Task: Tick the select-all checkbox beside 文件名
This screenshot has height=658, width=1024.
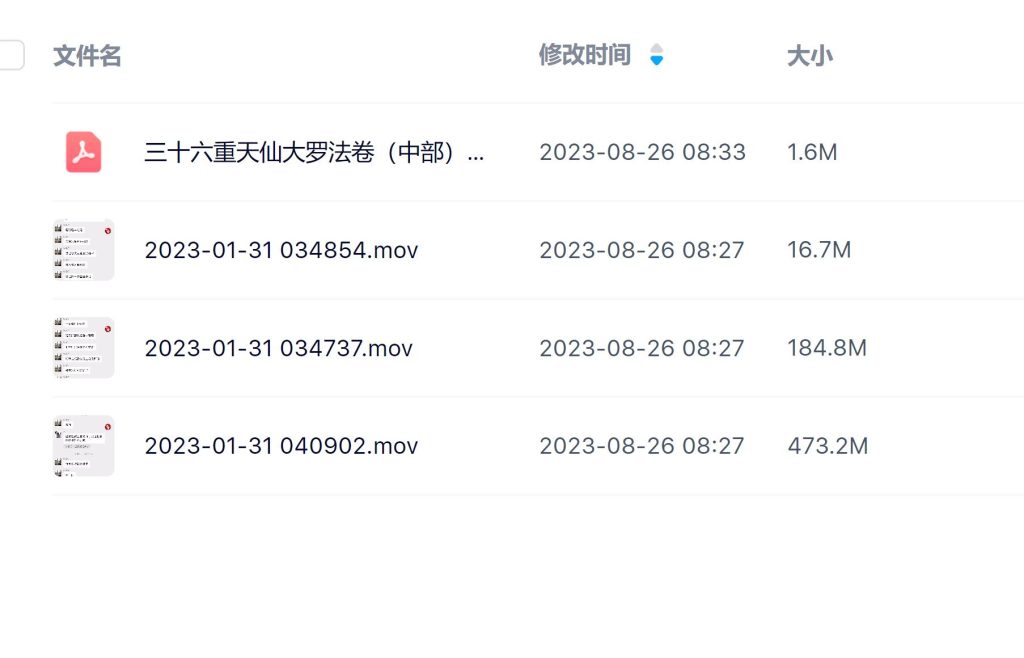Action: 10,55
